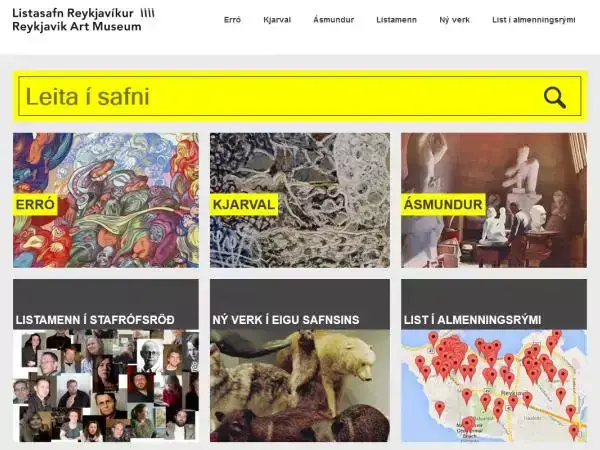Click the yellow ERRÓ label
This screenshot has width=600, height=450.
coord(35,205)
